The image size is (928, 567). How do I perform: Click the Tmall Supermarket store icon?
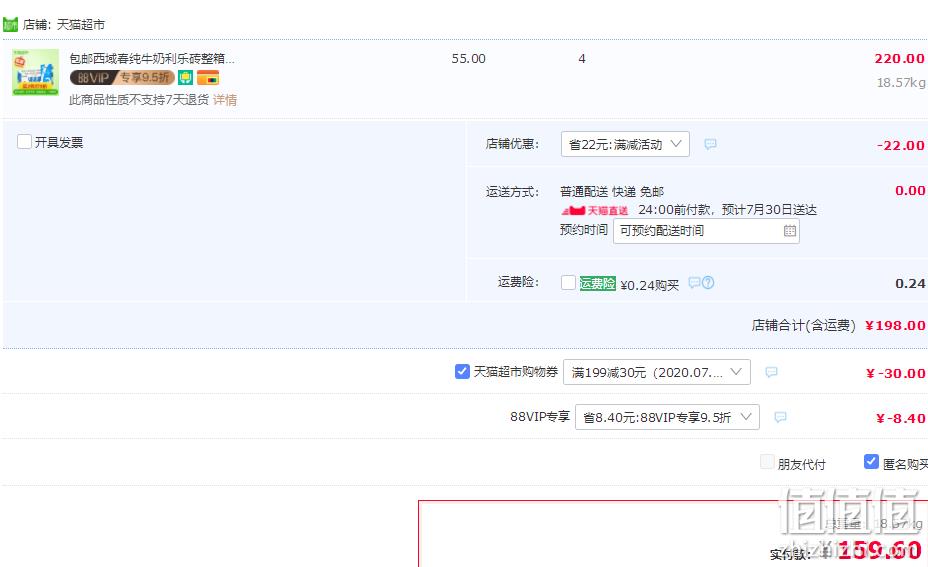point(10,24)
